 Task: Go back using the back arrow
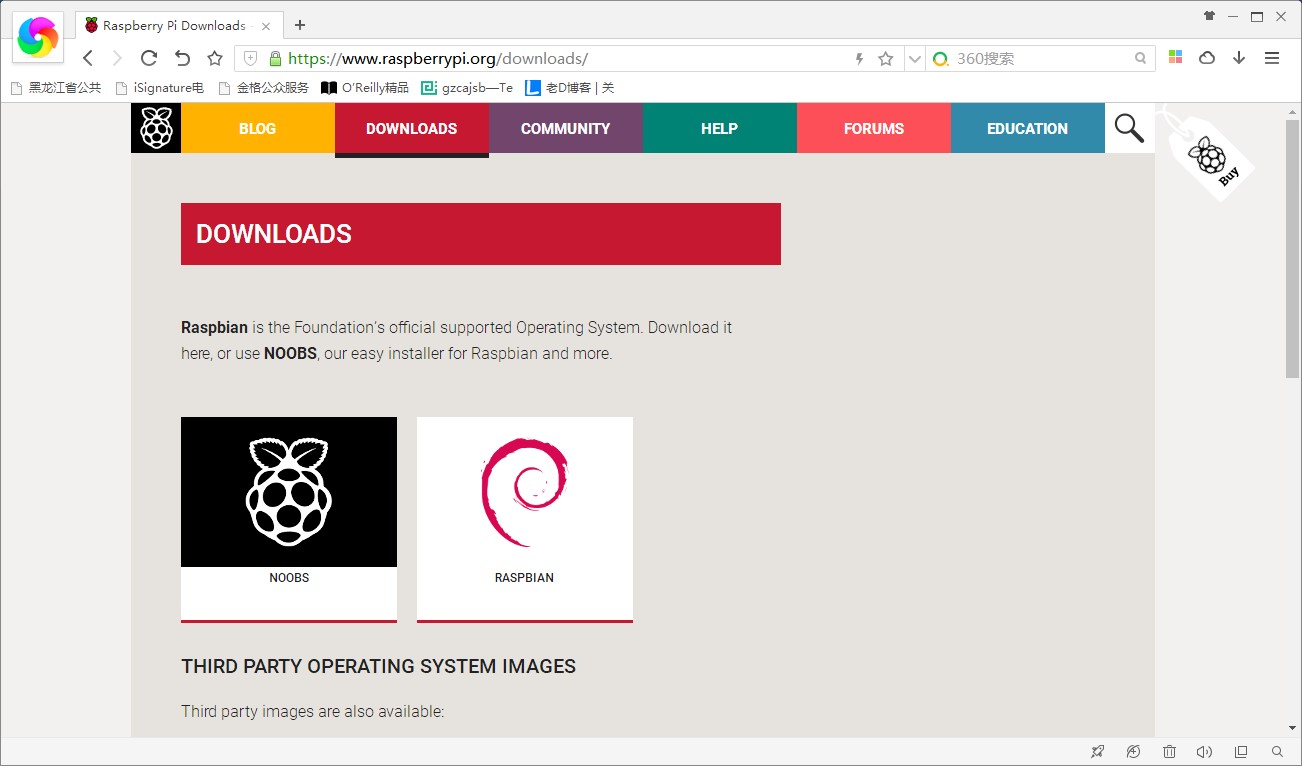[88, 58]
